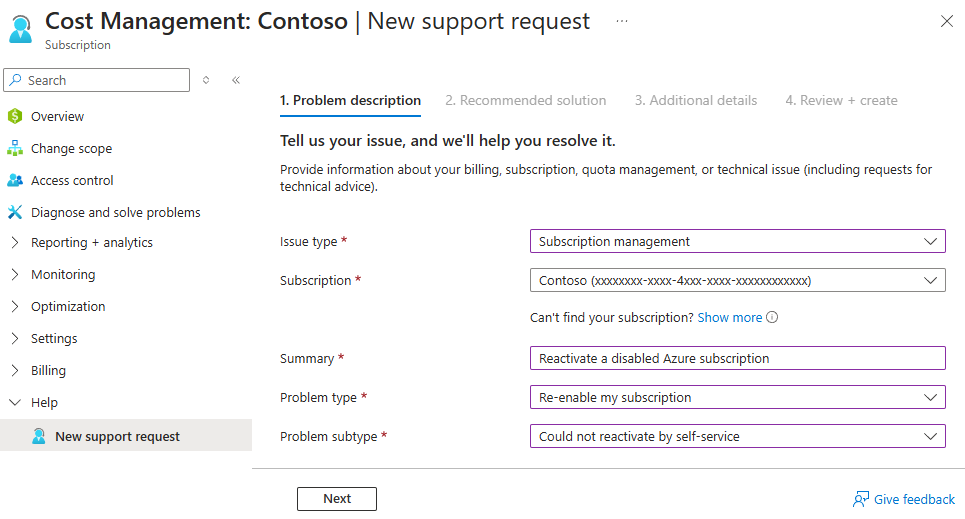This screenshot has width=965, height=519.
Task: Click the Summary text field
Action: 737,358
